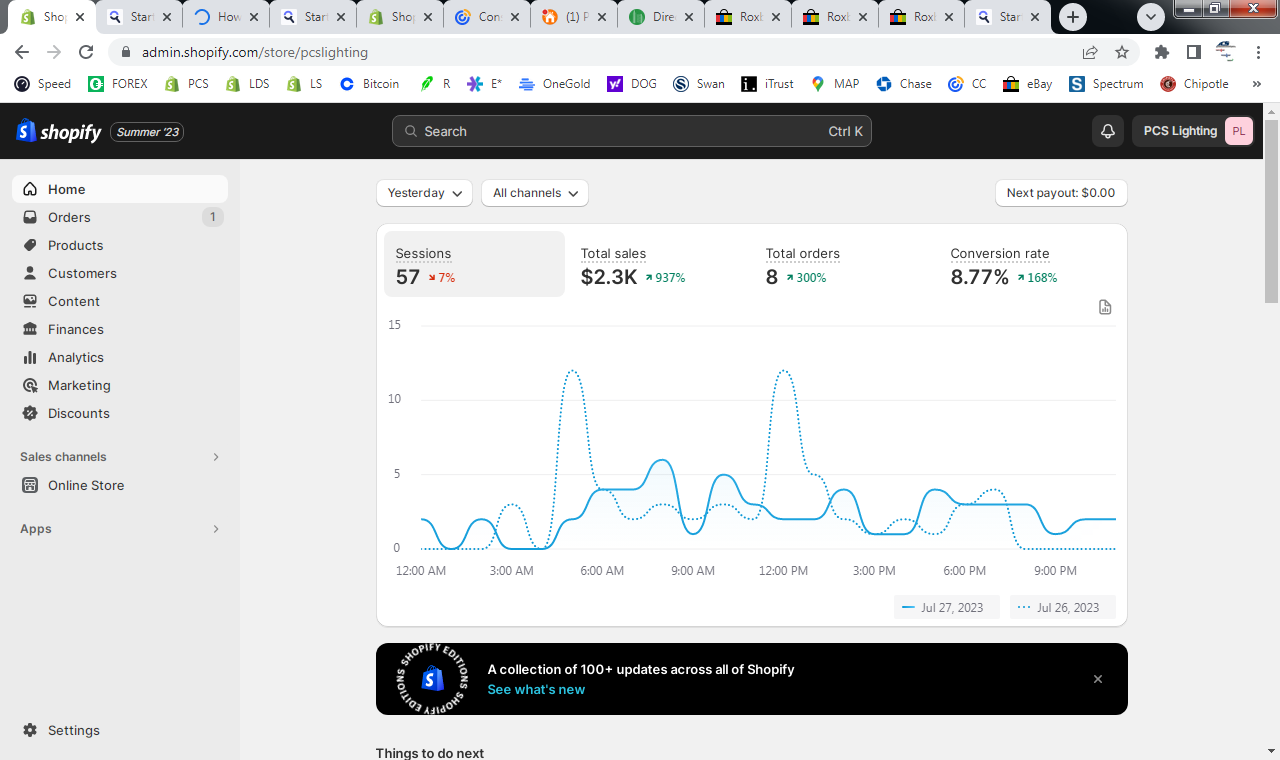Open the DOG bookmark
The width and height of the screenshot is (1280, 760).
[x=632, y=84]
